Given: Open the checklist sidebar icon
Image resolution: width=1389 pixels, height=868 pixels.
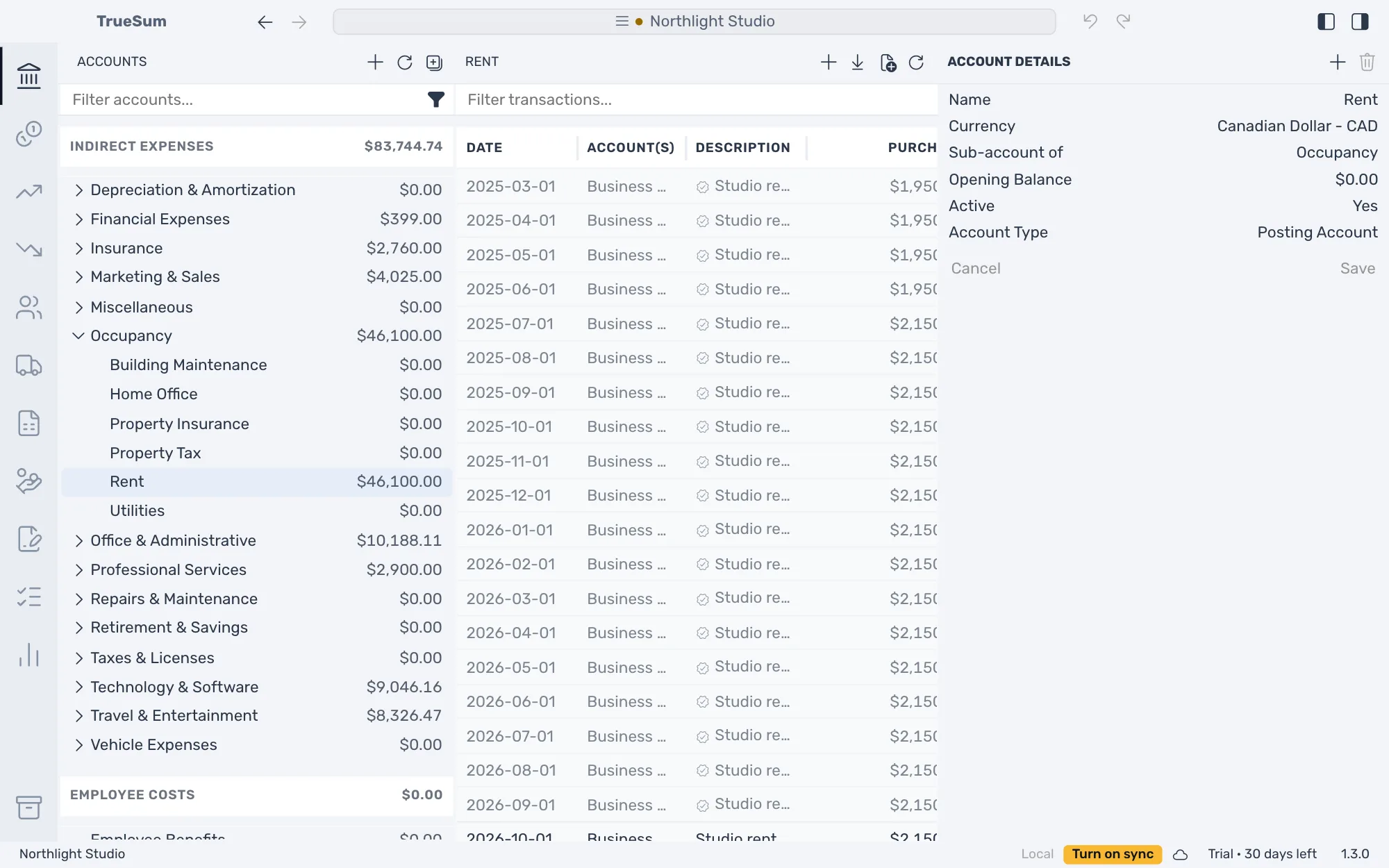Looking at the screenshot, I should pyautogui.click(x=28, y=596).
